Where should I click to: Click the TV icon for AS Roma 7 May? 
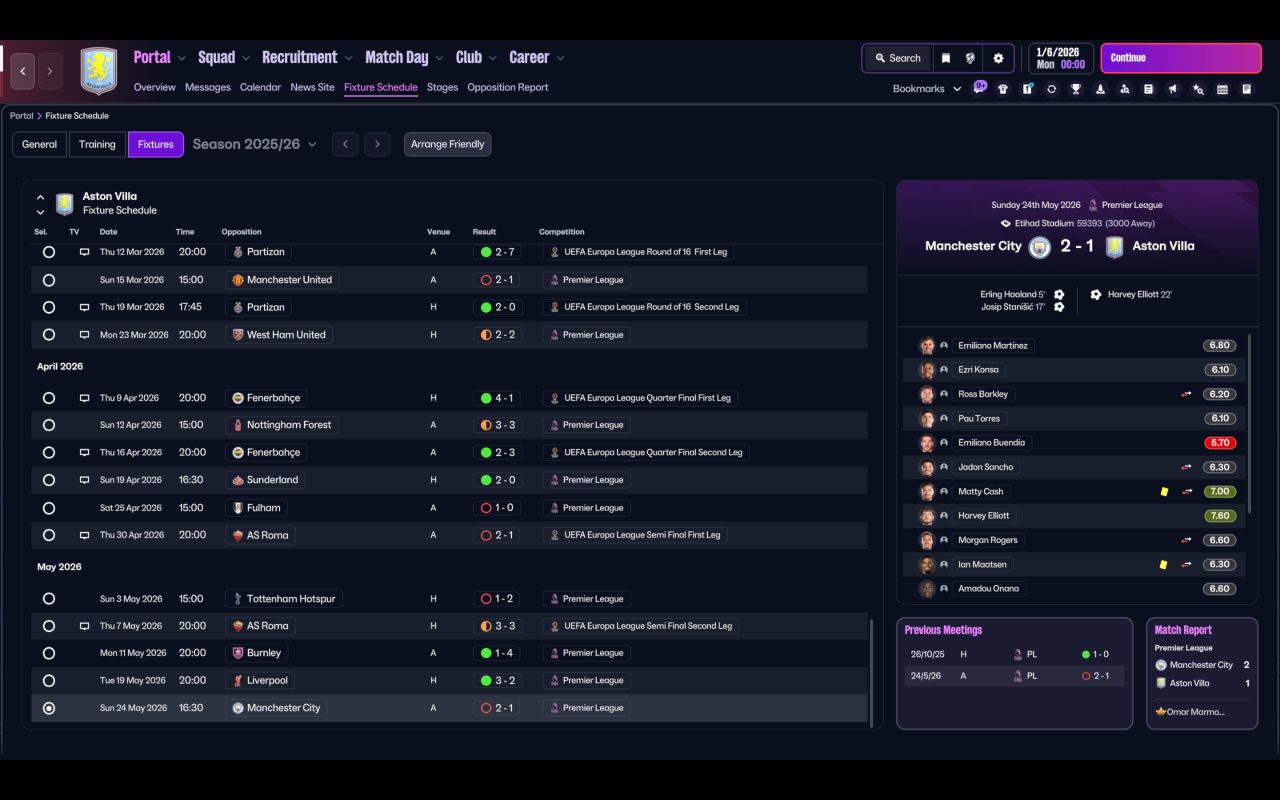point(85,626)
